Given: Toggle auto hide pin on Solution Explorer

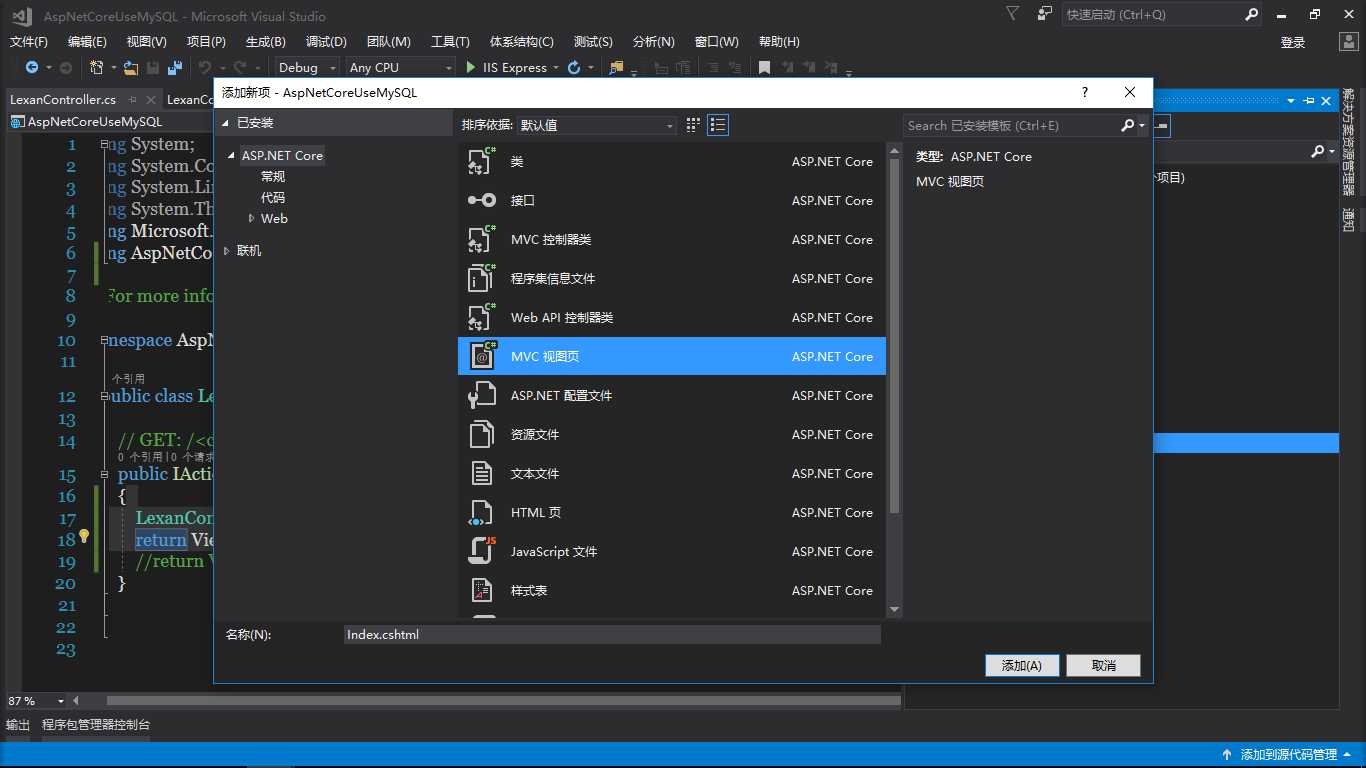Looking at the screenshot, I should click(1308, 100).
